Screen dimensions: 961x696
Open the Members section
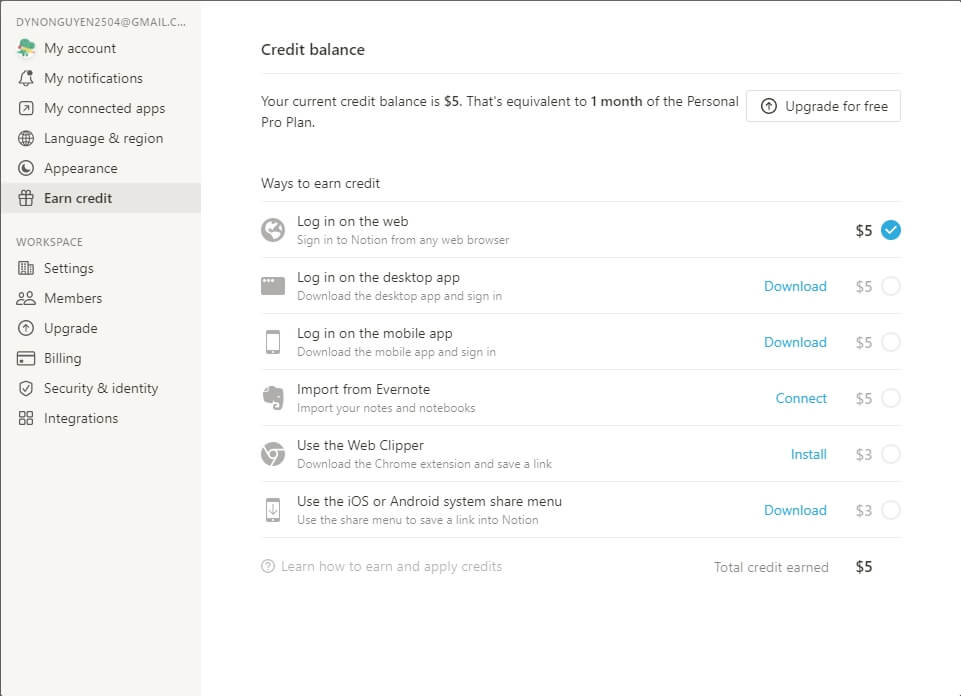(101, 298)
